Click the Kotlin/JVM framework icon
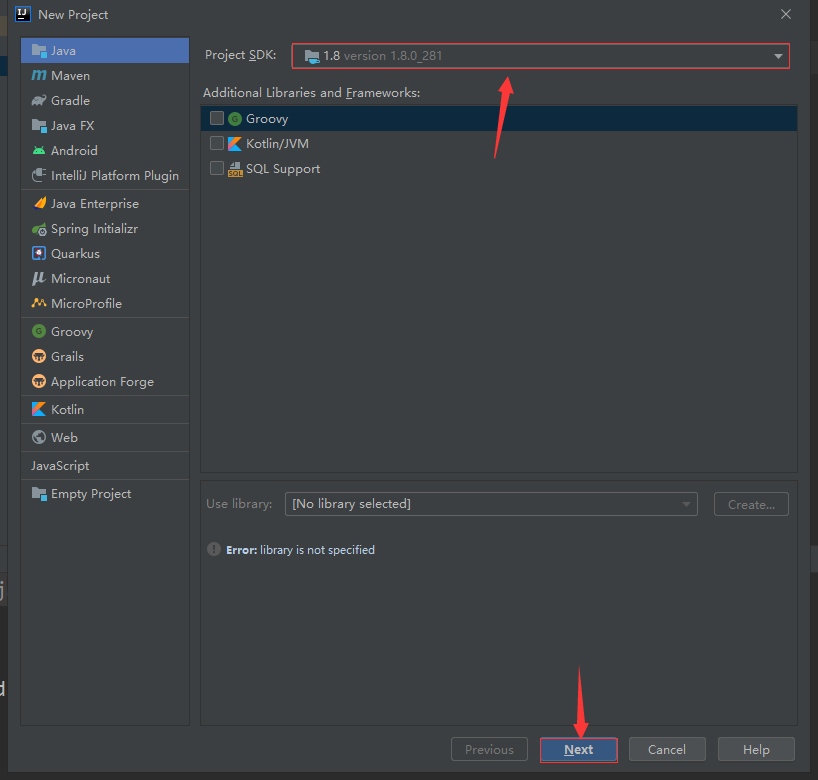The height and width of the screenshot is (780, 818). [235, 143]
